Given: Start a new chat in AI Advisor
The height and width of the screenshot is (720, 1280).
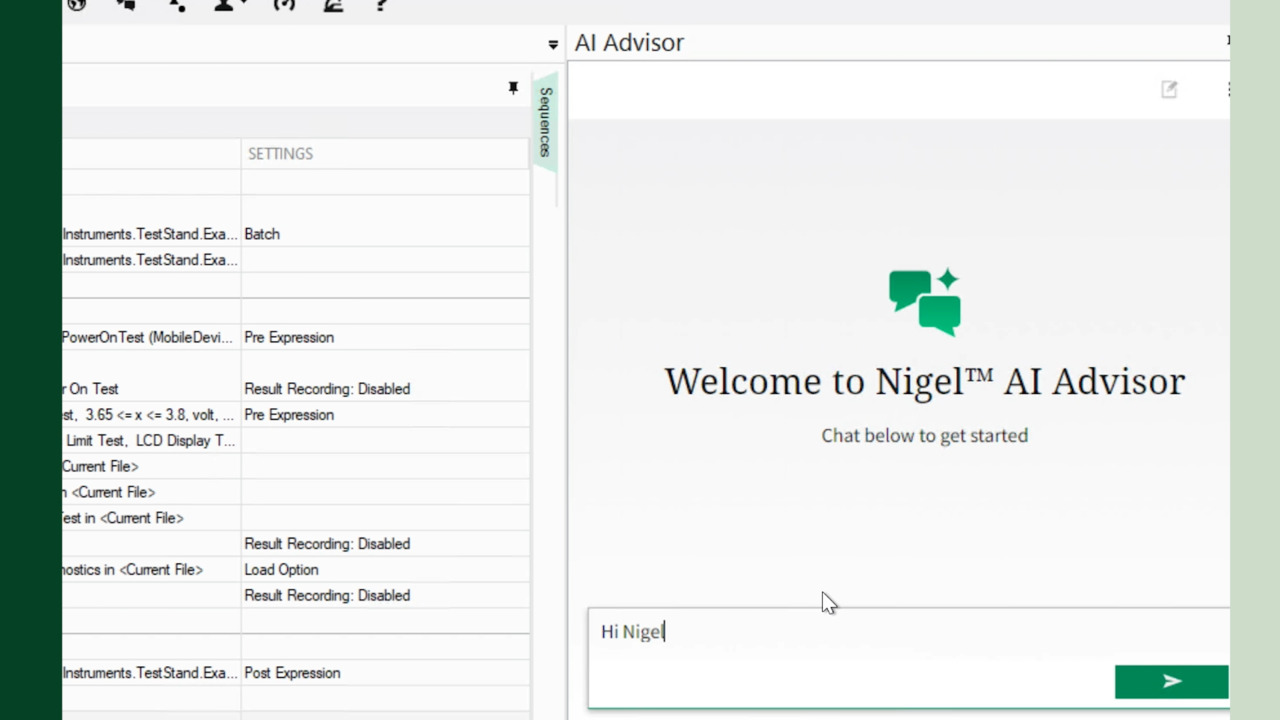Looking at the screenshot, I should click(x=1169, y=89).
